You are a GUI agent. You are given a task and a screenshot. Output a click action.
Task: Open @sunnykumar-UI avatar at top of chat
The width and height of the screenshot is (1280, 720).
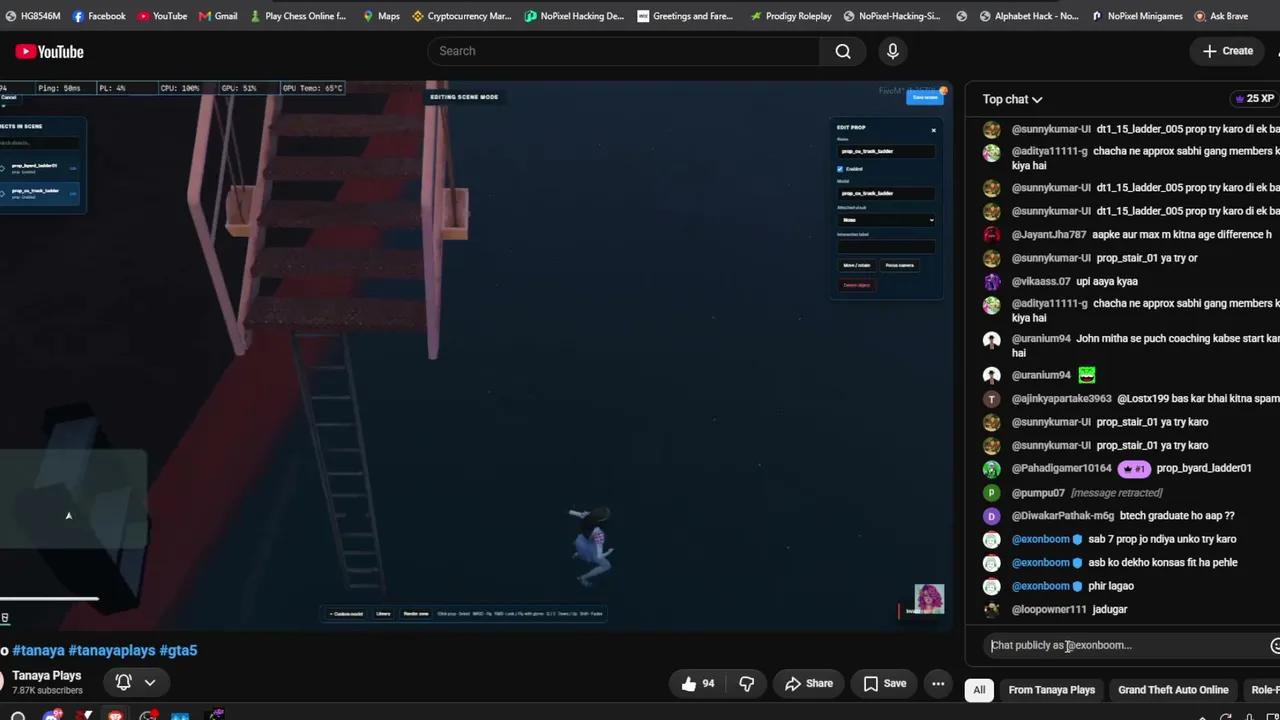[x=991, y=130]
